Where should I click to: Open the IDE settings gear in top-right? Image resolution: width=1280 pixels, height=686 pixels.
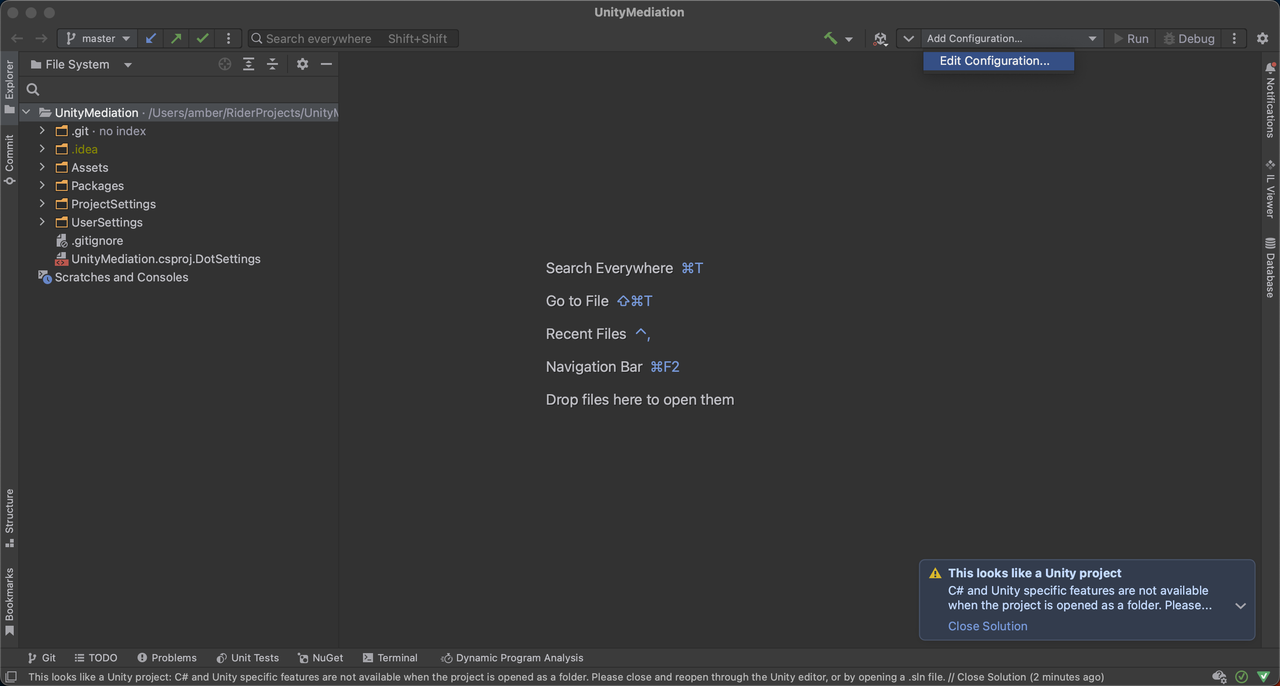pos(1262,38)
